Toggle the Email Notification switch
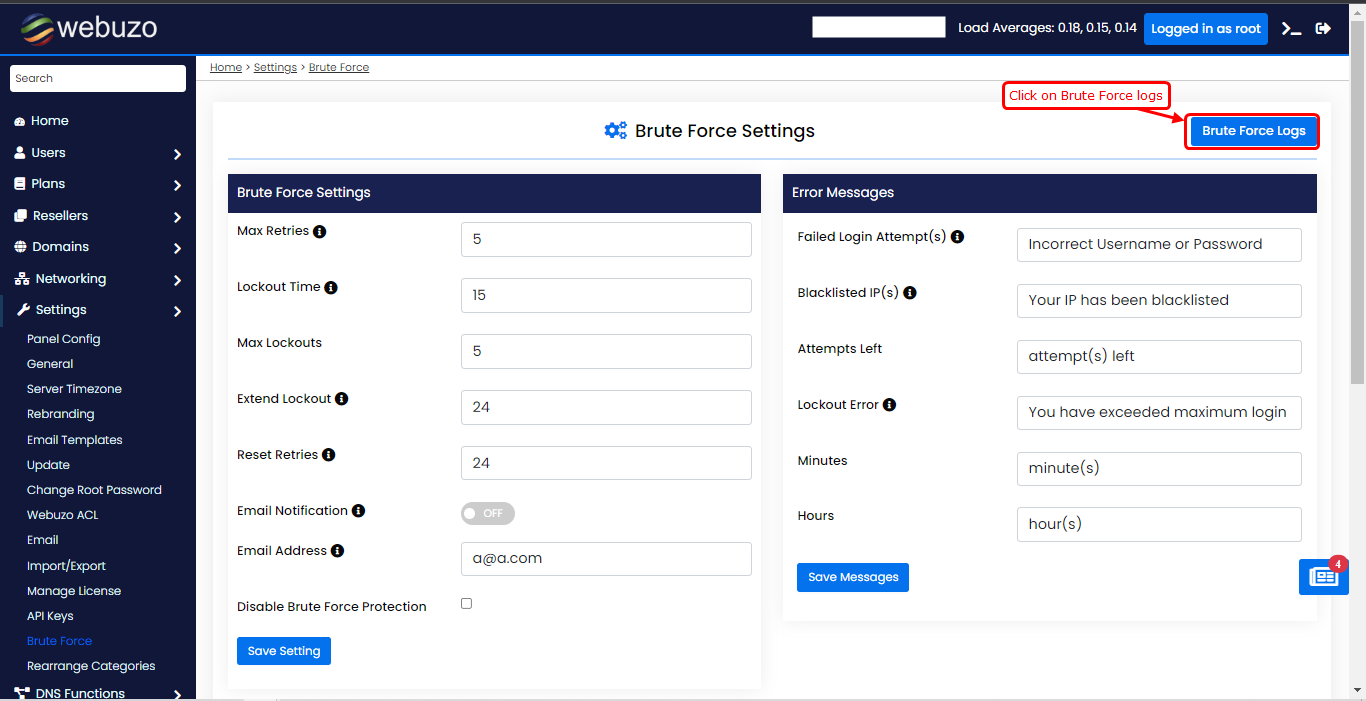The height and width of the screenshot is (701, 1366). (x=488, y=513)
